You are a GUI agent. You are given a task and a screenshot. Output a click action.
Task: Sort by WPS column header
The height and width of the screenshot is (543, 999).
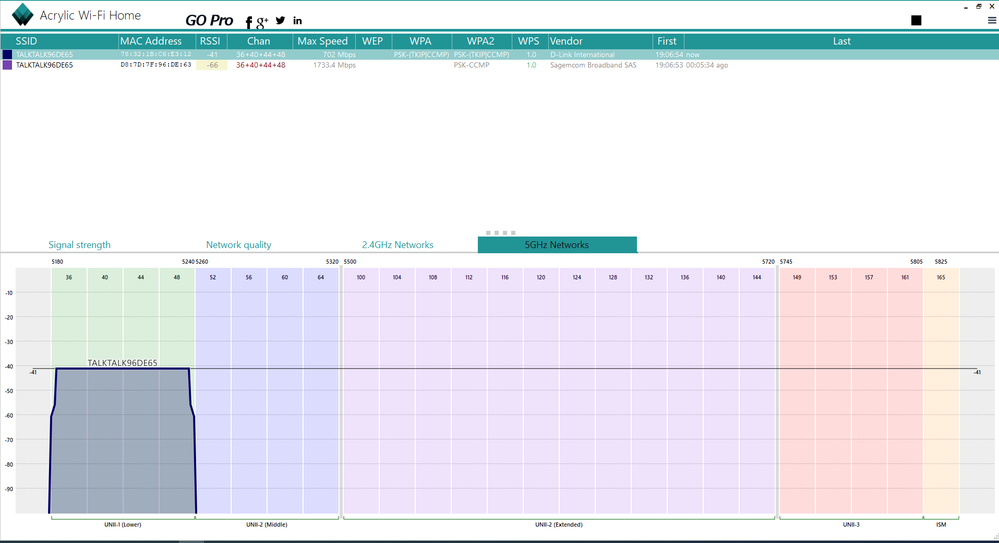(528, 41)
